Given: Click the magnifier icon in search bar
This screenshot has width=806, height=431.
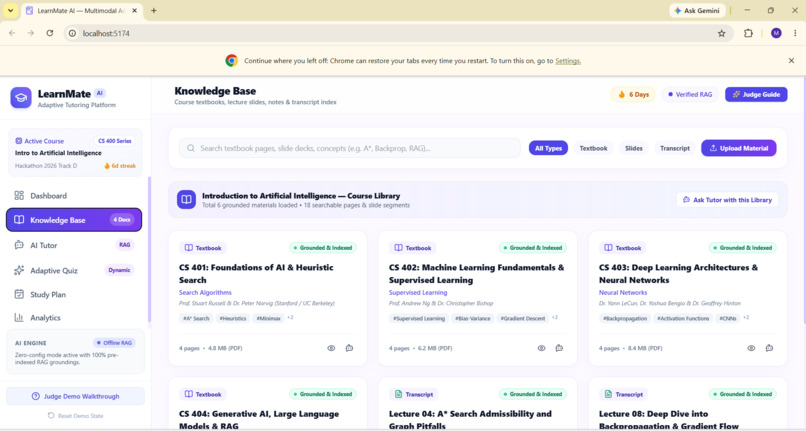Looking at the screenshot, I should [x=191, y=148].
